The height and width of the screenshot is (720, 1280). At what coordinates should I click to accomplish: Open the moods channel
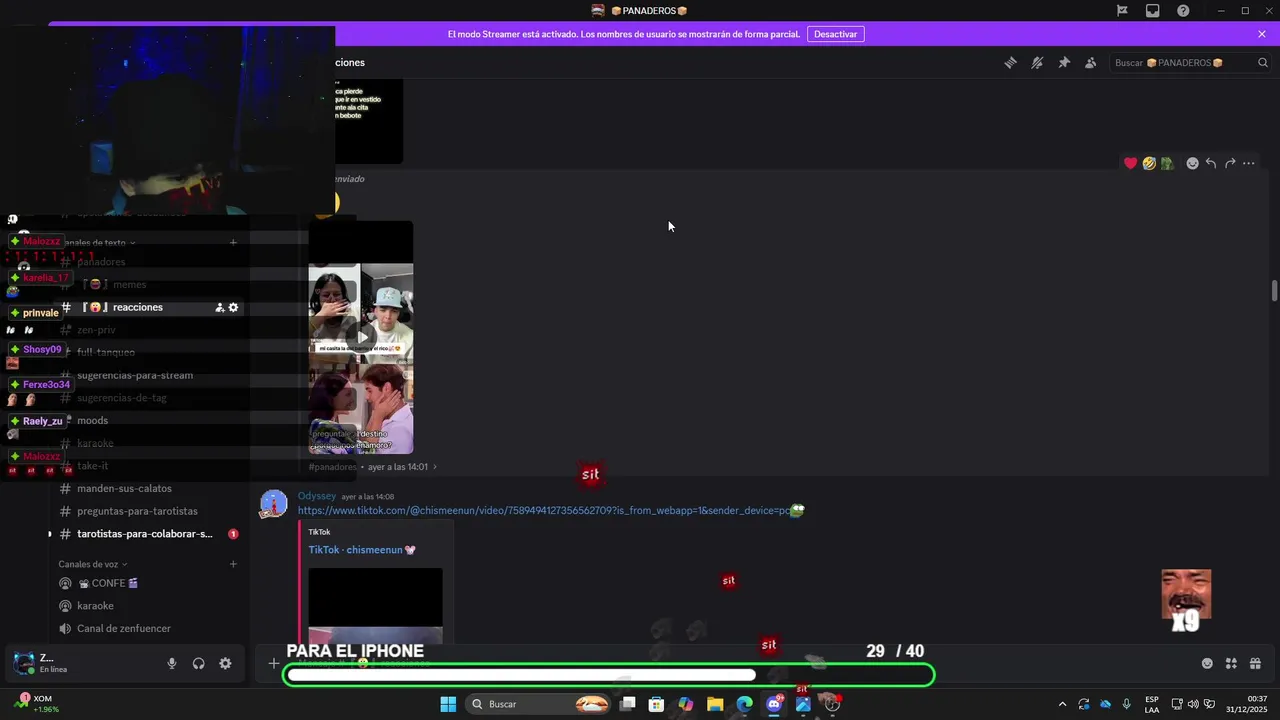(x=92, y=421)
